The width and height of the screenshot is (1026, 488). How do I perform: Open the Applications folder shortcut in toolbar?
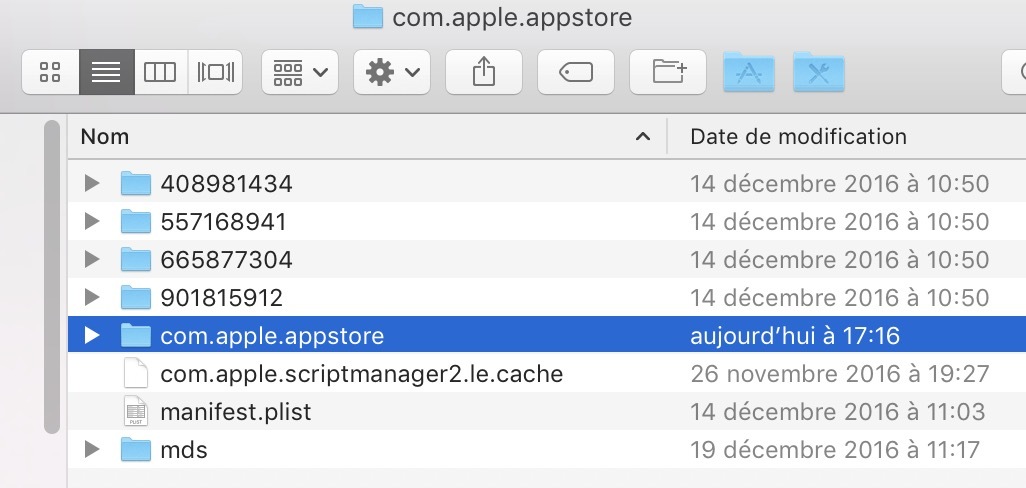click(x=749, y=72)
